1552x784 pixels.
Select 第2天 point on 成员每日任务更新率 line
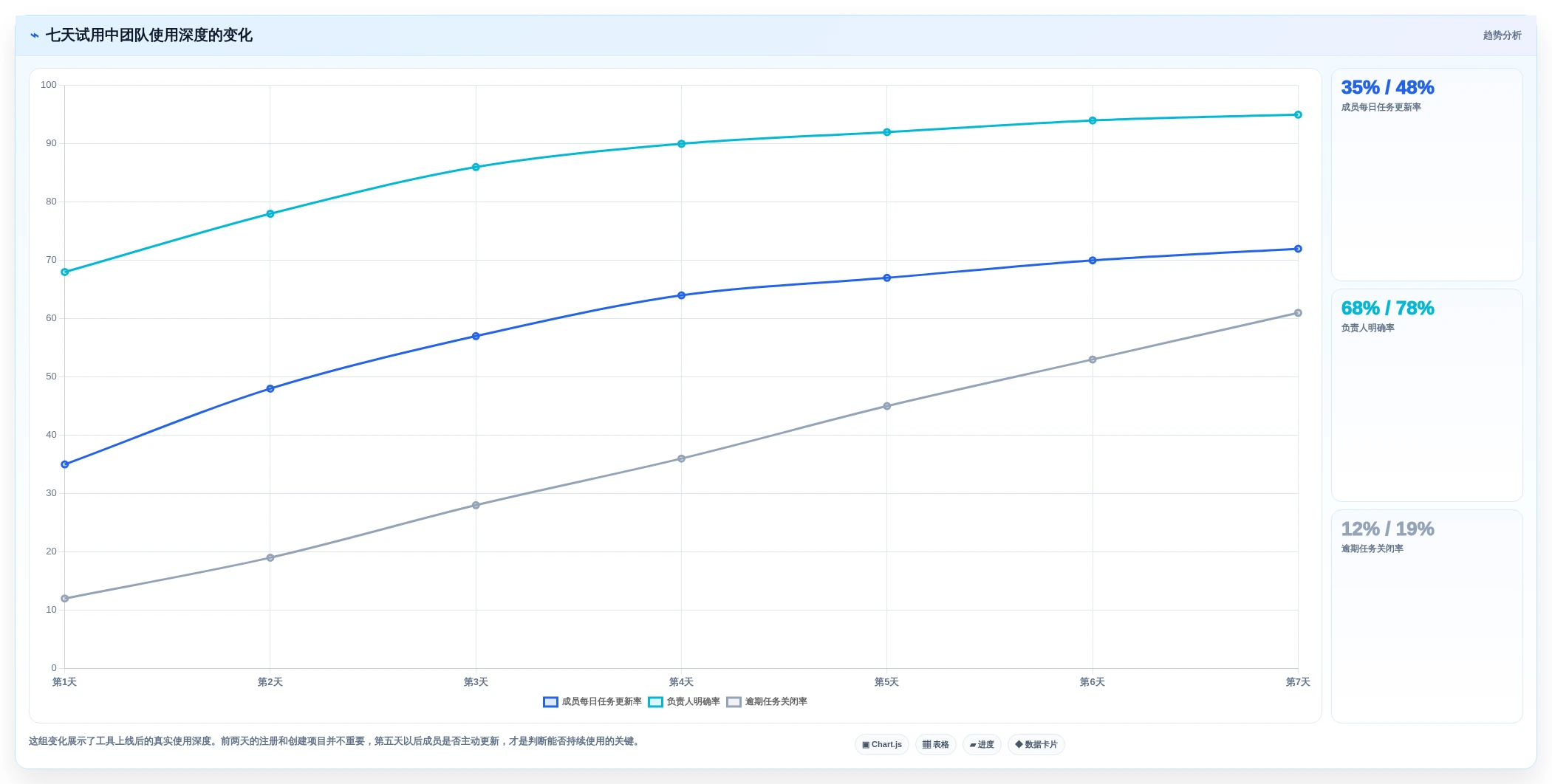pyautogui.click(x=270, y=389)
